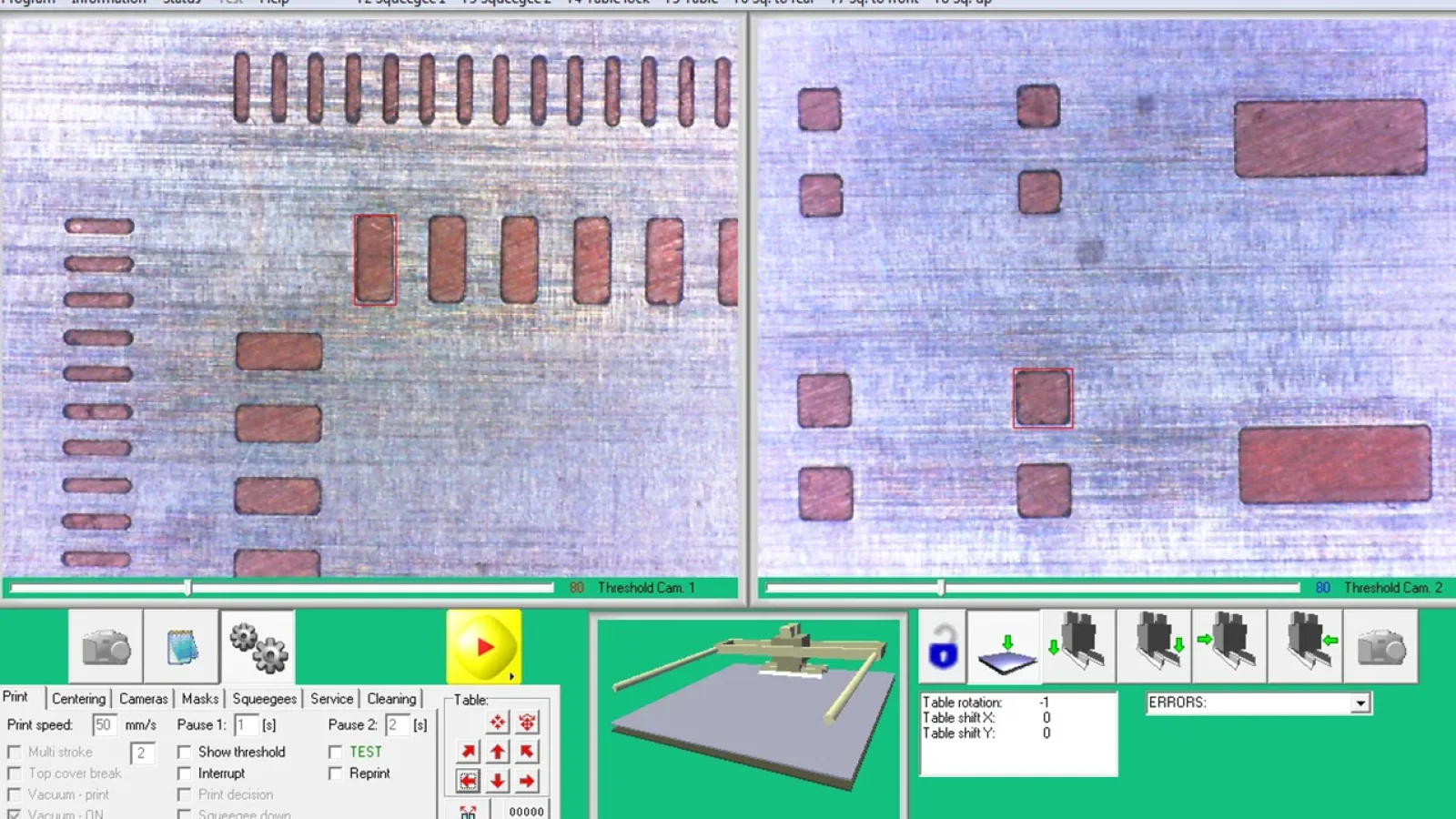This screenshot has width=1456, height=819.
Task: Click the table-down platform icon
Action: point(1005,647)
